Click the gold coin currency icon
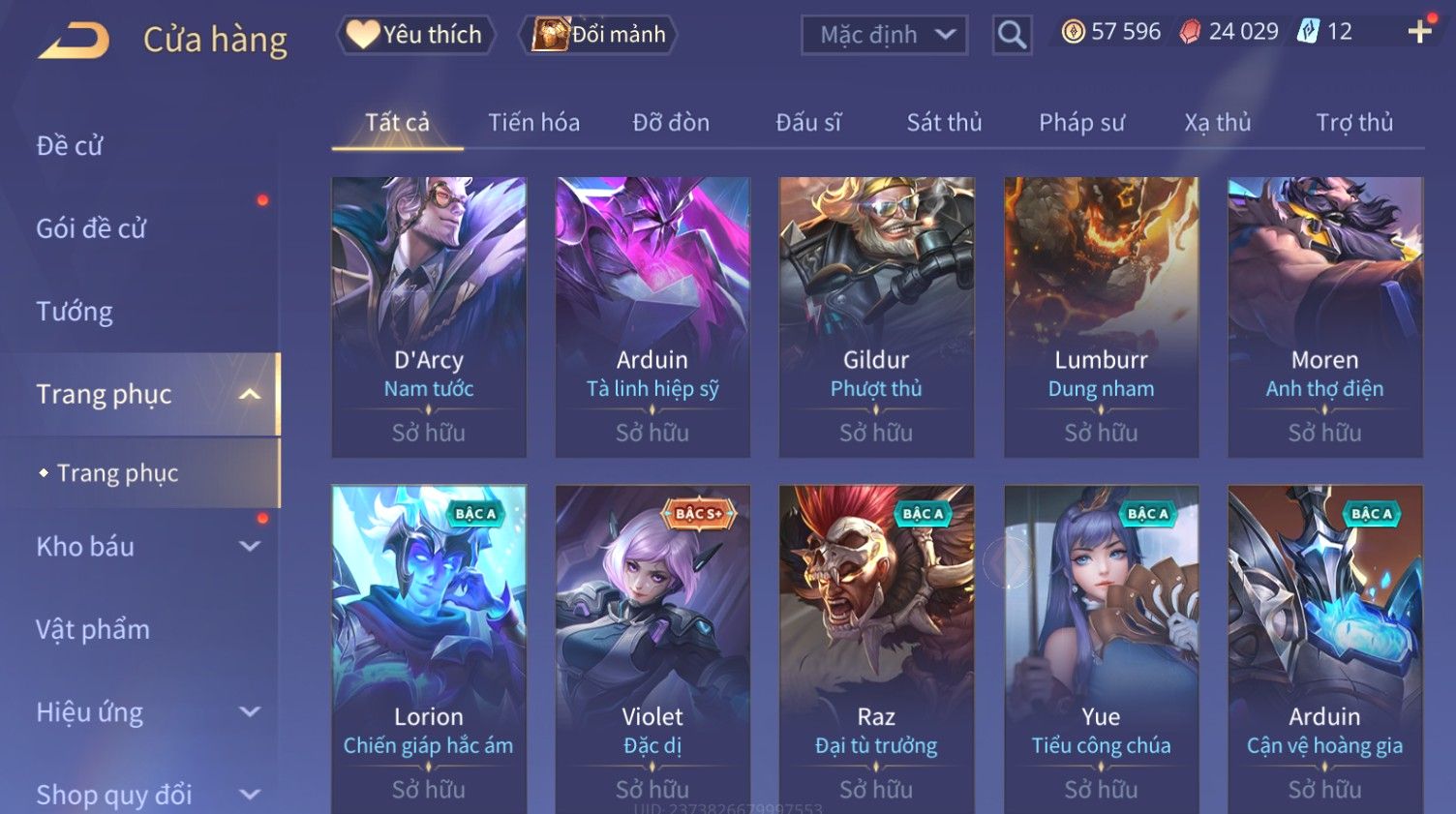This screenshot has width=1456, height=814. [x=1073, y=32]
